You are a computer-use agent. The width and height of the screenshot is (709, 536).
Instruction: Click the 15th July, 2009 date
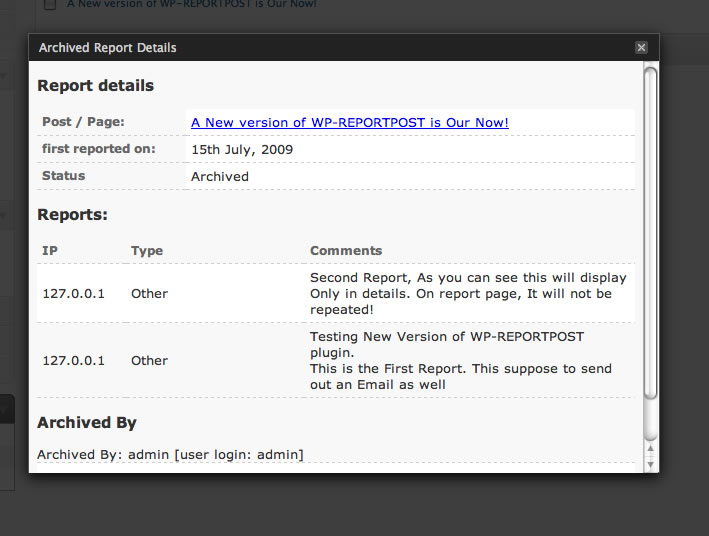[x=242, y=149]
